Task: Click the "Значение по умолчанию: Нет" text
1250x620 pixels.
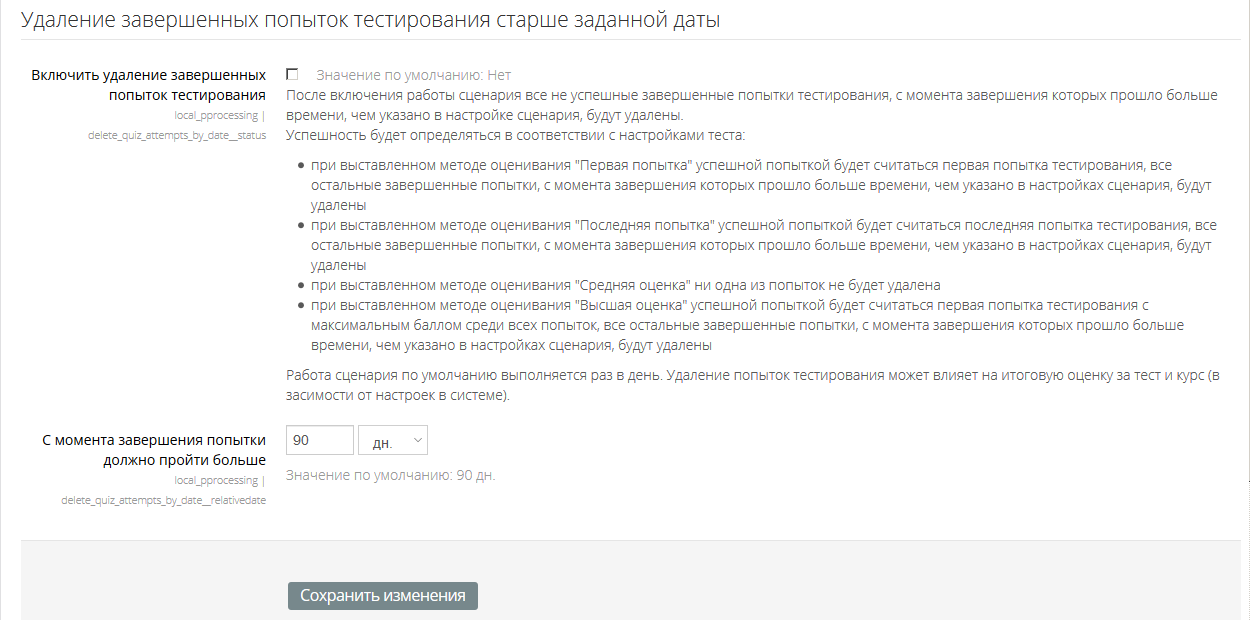Action: pos(413,75)
